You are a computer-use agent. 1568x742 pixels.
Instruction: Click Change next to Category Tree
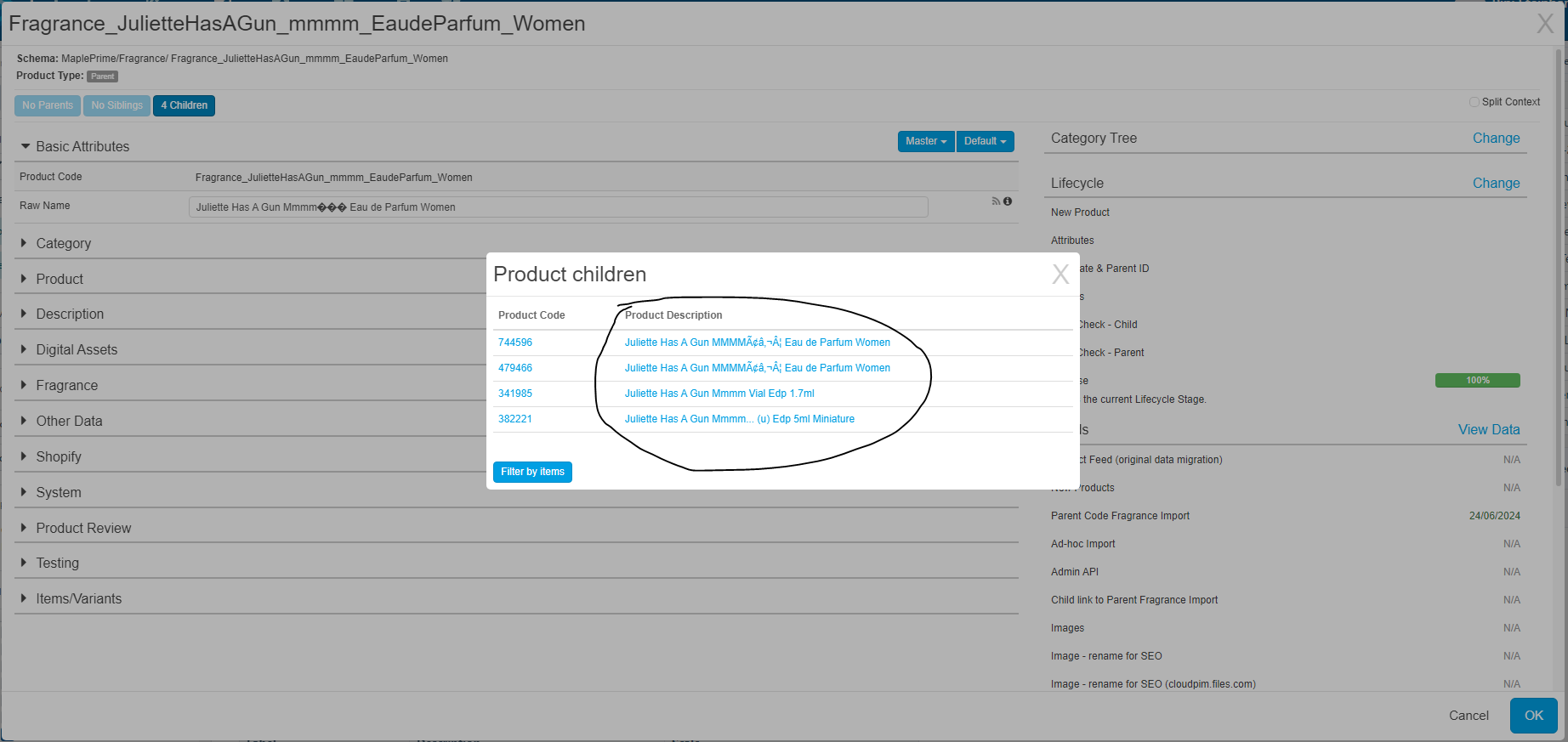(x=1496, y=139)
